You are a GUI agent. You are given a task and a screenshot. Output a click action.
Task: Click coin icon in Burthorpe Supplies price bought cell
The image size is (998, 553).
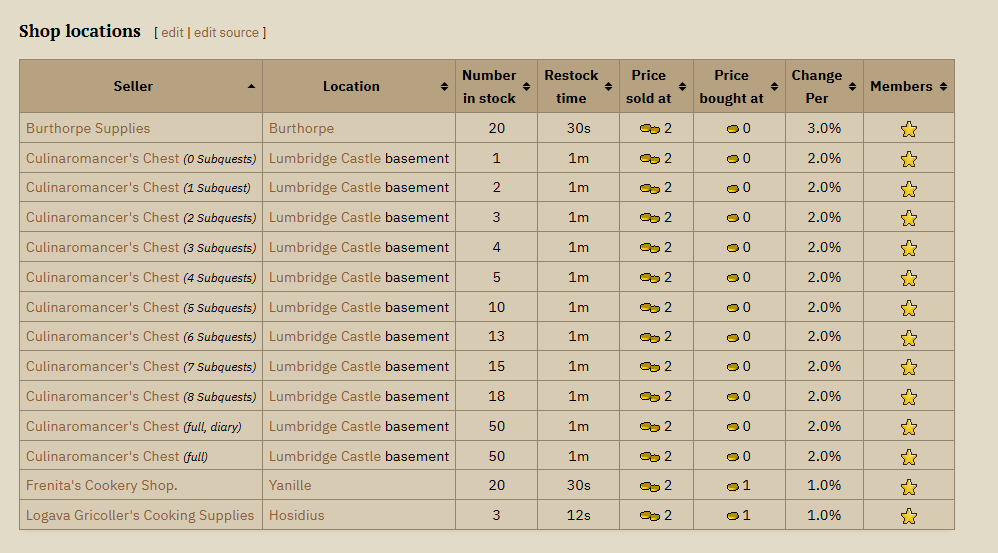(x=733, y=129)
